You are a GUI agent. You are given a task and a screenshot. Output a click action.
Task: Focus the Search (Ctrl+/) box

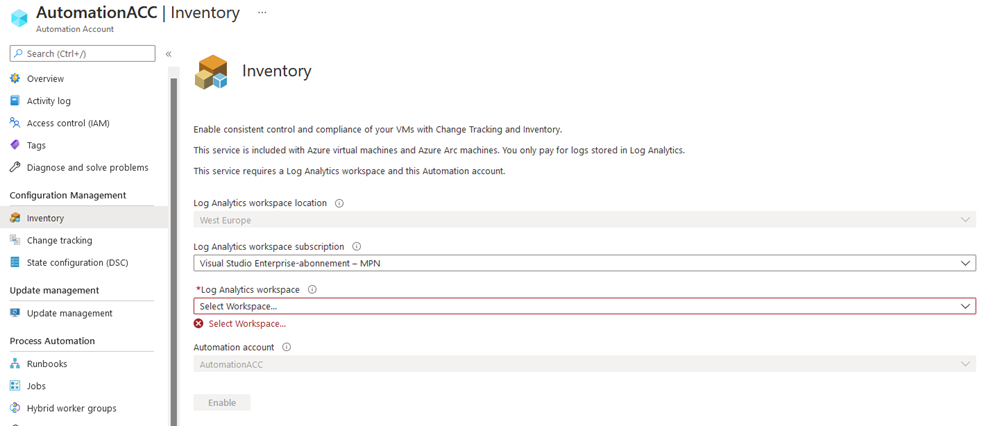pos(83,54)
